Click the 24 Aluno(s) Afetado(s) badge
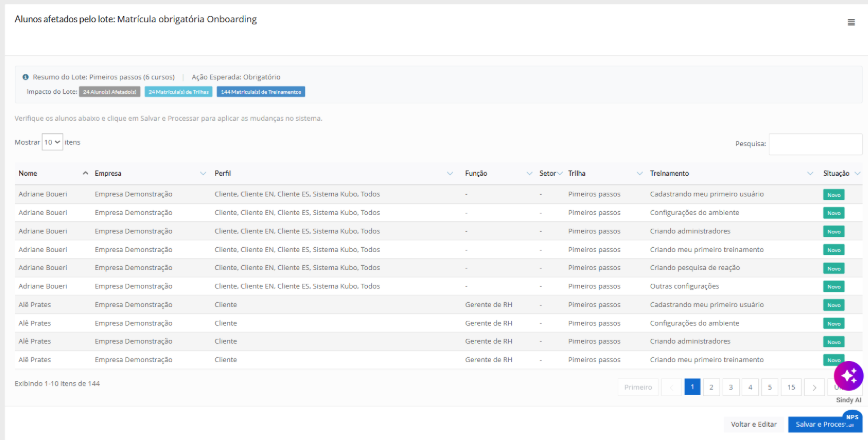 tap(110, 92)
